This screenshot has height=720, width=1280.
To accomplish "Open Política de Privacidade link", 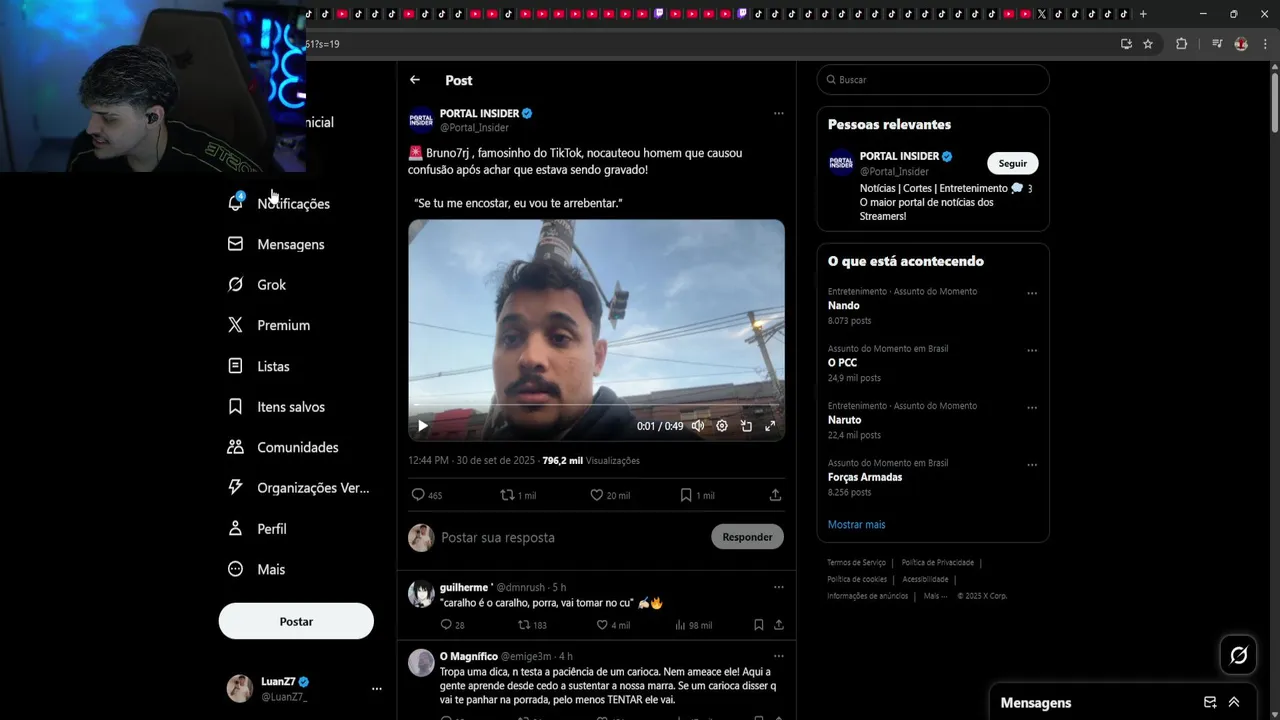I will coord(937,563).
